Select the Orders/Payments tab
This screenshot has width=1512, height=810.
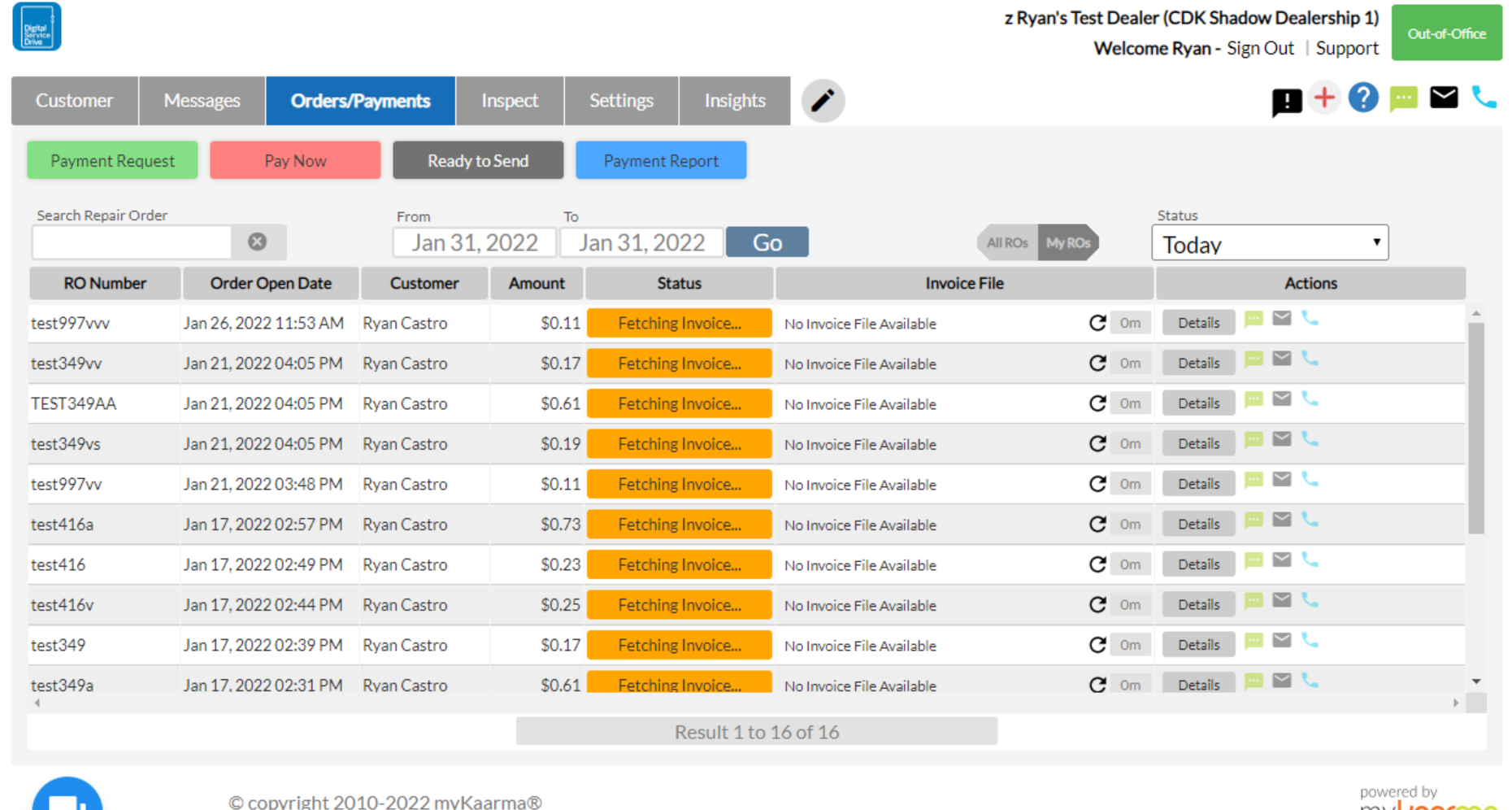360,101
